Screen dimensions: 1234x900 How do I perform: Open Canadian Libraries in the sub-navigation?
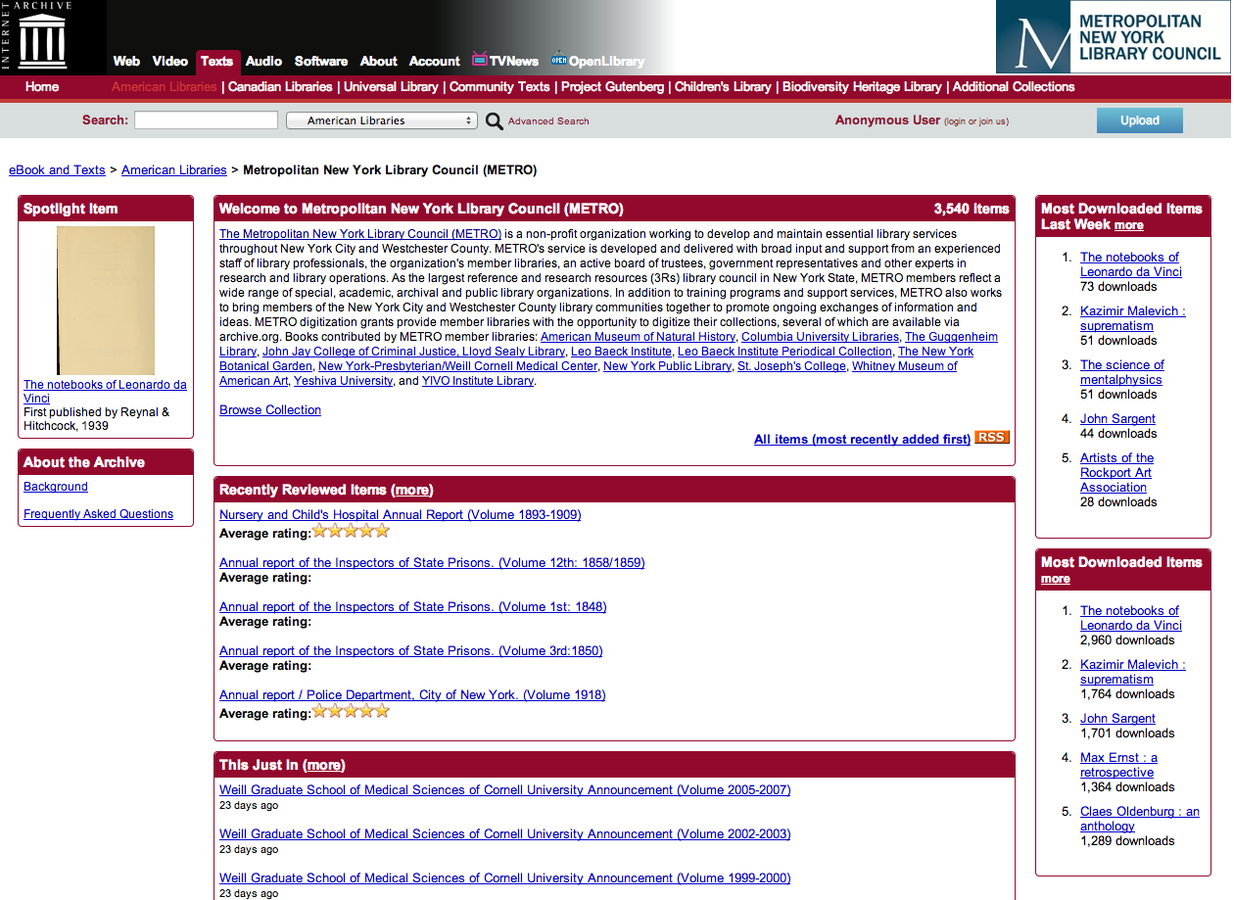click(280, 87)
